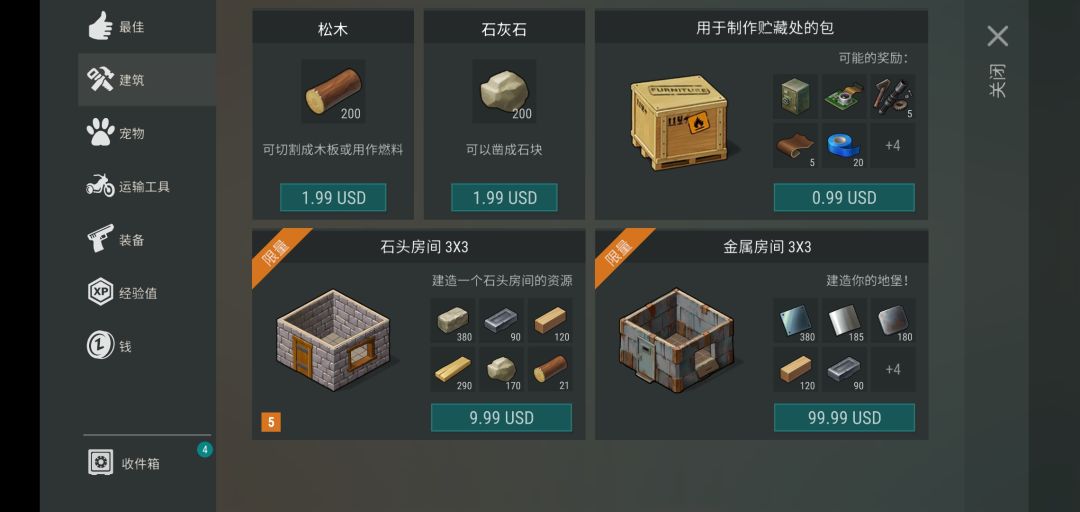
Task: Buy 石灰石 for 1.99 USD
Action: (x=504, y=198)
